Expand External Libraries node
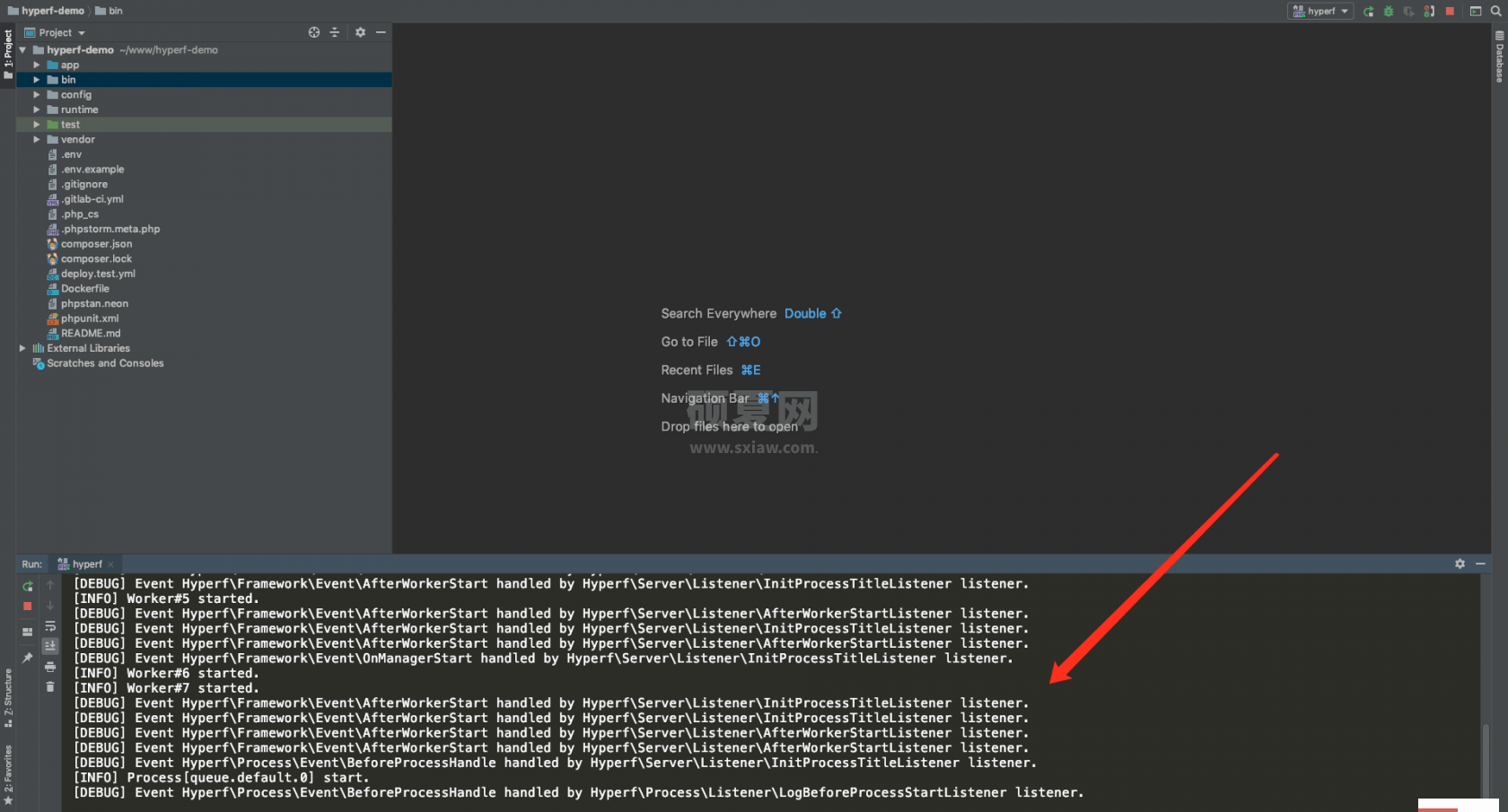 (22, 348)
